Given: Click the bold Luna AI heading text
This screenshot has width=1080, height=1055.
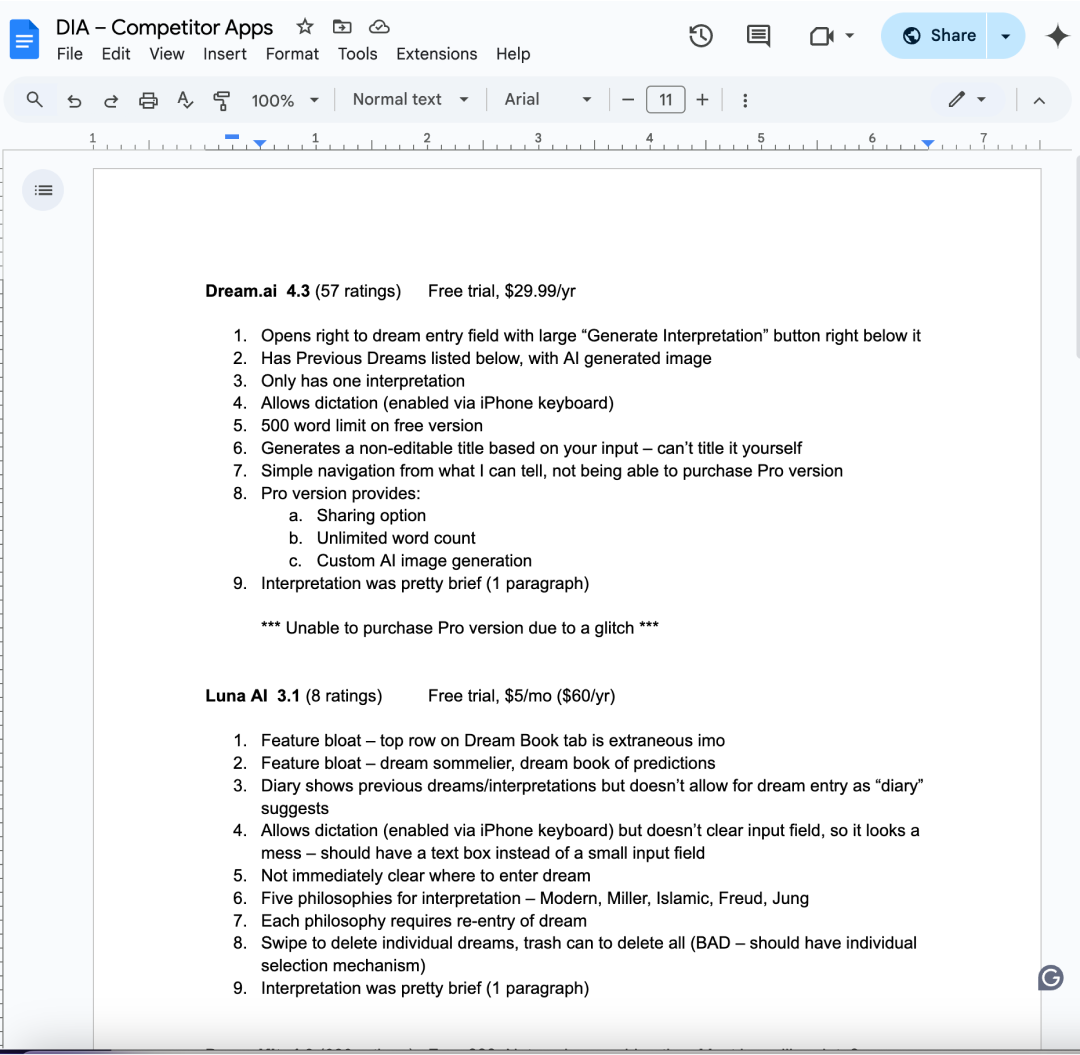Looking at the screenshot, I should tap(236, 696).
